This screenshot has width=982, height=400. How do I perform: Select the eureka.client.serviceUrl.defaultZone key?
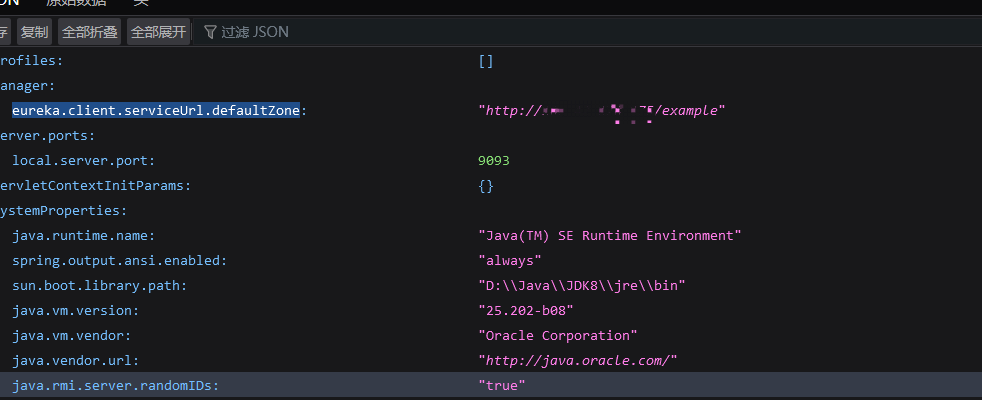[156, 110]
